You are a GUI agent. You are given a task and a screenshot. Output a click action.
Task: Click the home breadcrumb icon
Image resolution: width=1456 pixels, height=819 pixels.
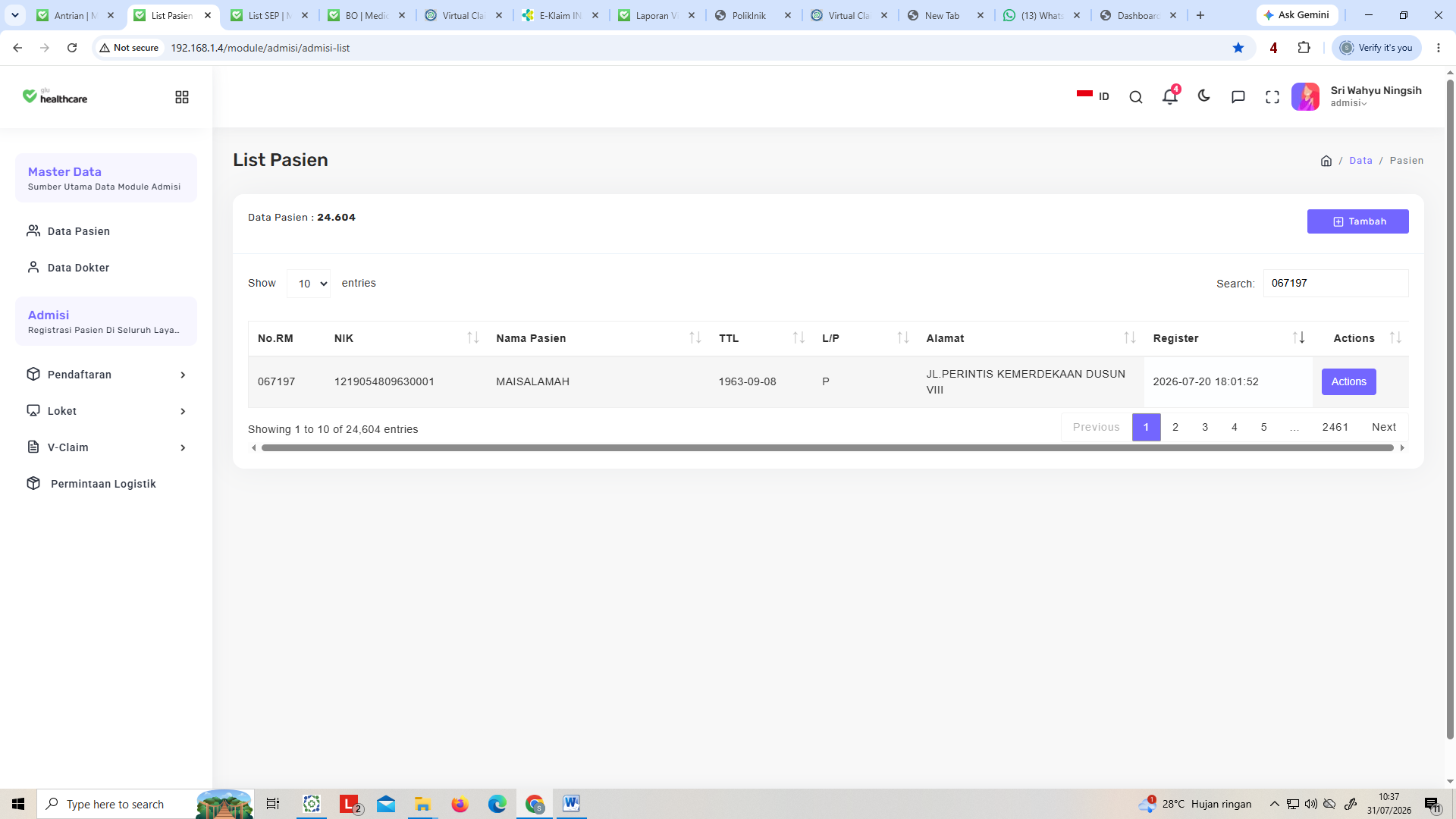coord(1326,161)
